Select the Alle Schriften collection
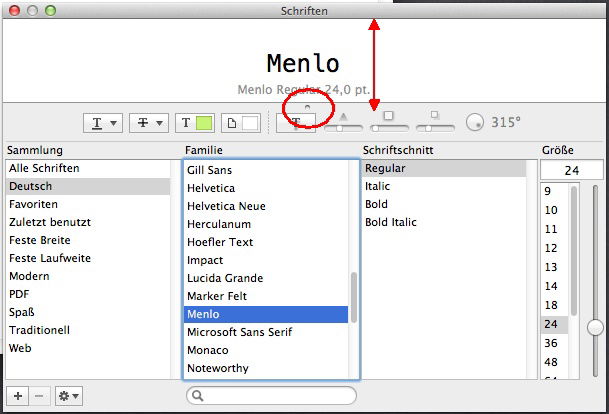Viewport: 609px width, 414px height. pos(88,168)
